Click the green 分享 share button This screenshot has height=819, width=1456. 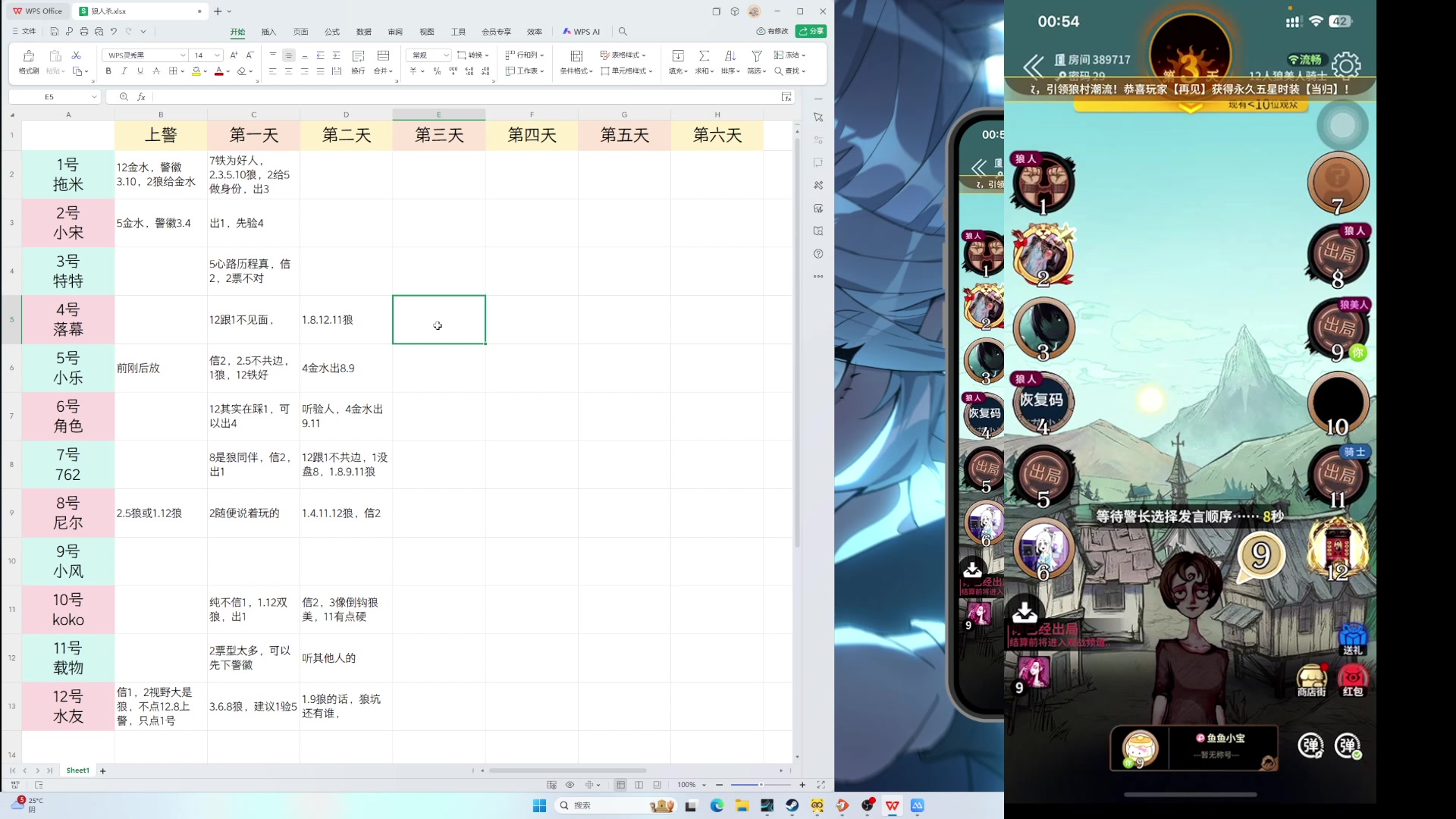pyautogui.click(x=811, y=31)
